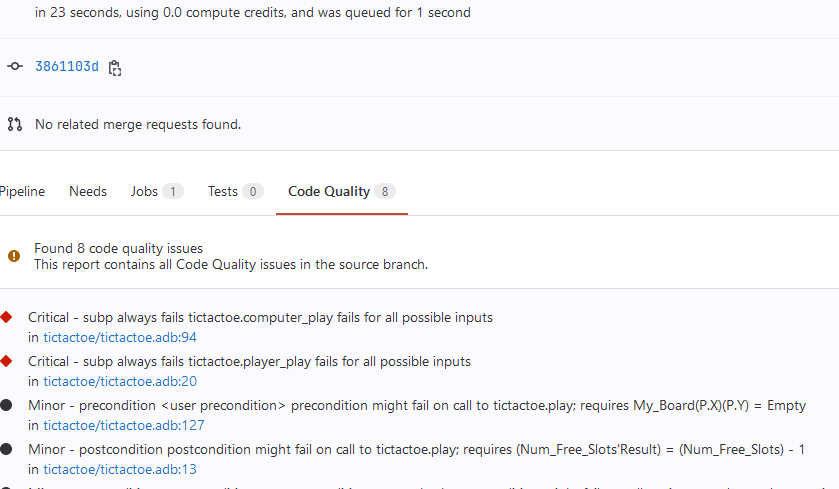The width and height of the screenshot is (839, 489).
Task: Click the minor circle icon for precondition issue
Action: coord(6,405)
